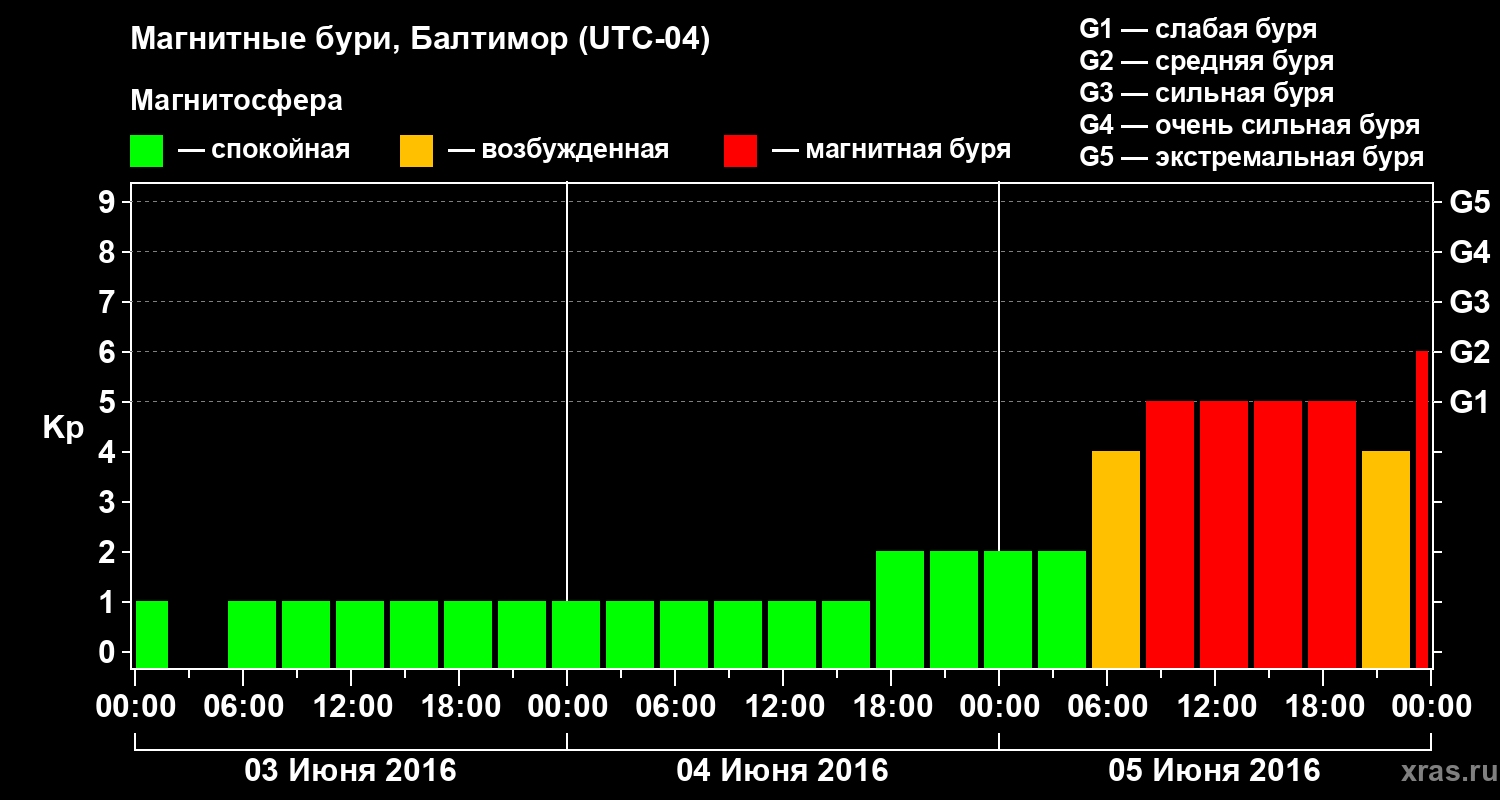Viewport: 1500px width, 800px height.
Task: Click the '03 Июня 2016' date label
Action: (x=351, y=771)
